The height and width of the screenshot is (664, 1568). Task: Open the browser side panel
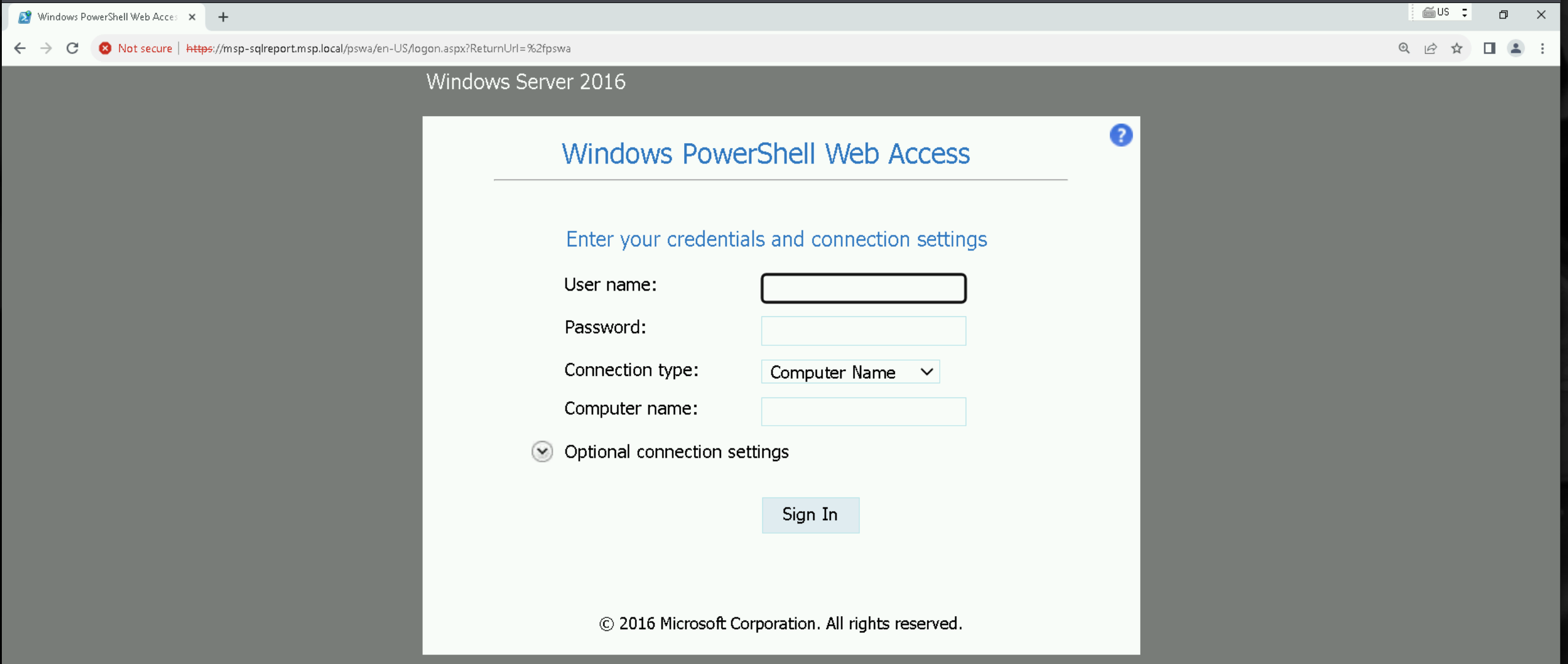tap(1489, 49)
